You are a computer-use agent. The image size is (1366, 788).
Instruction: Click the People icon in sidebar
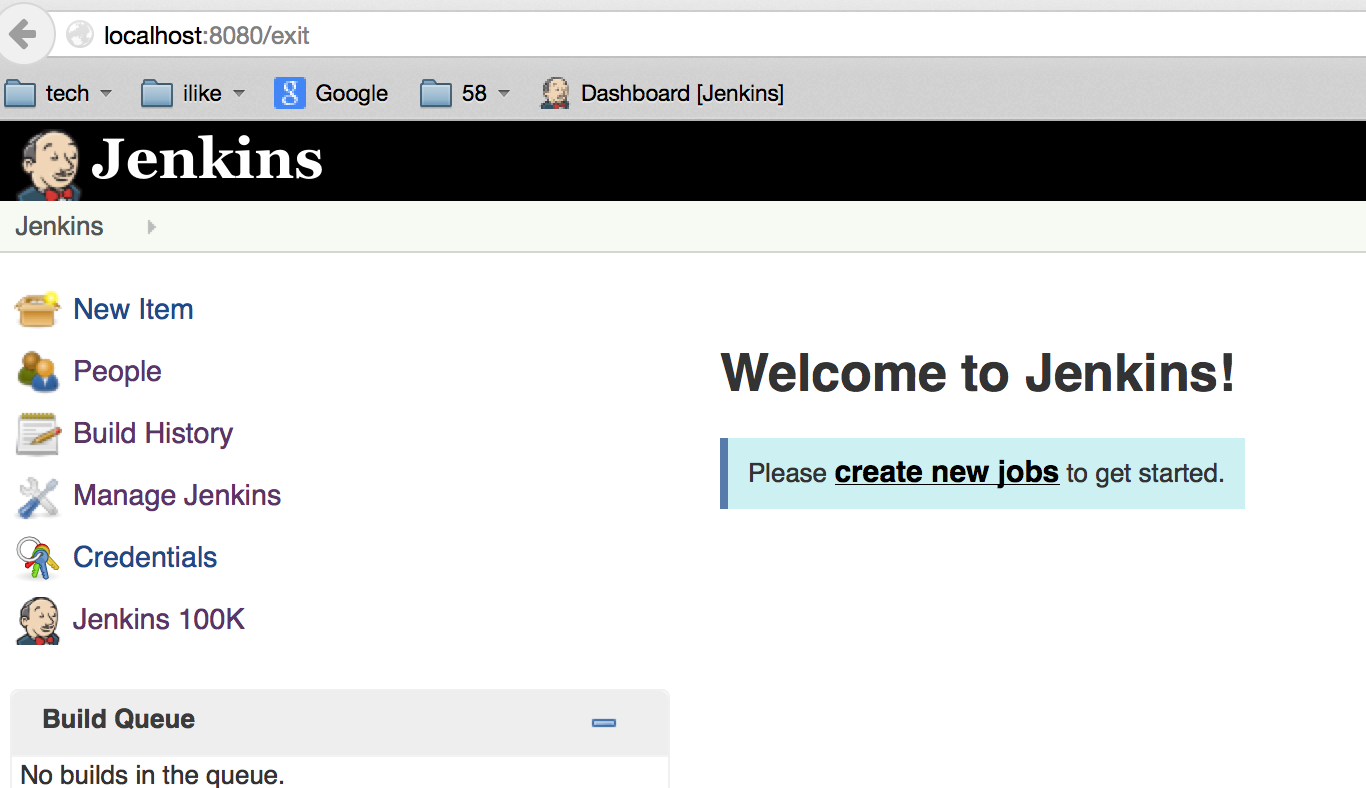click(38, 371)
